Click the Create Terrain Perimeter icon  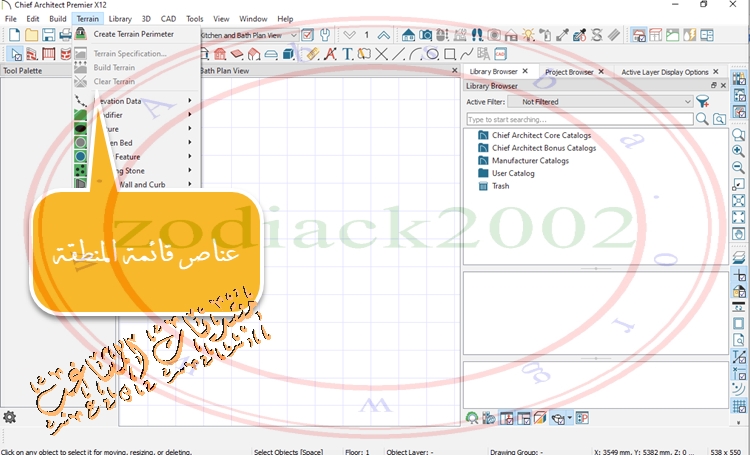coord(80,34)
